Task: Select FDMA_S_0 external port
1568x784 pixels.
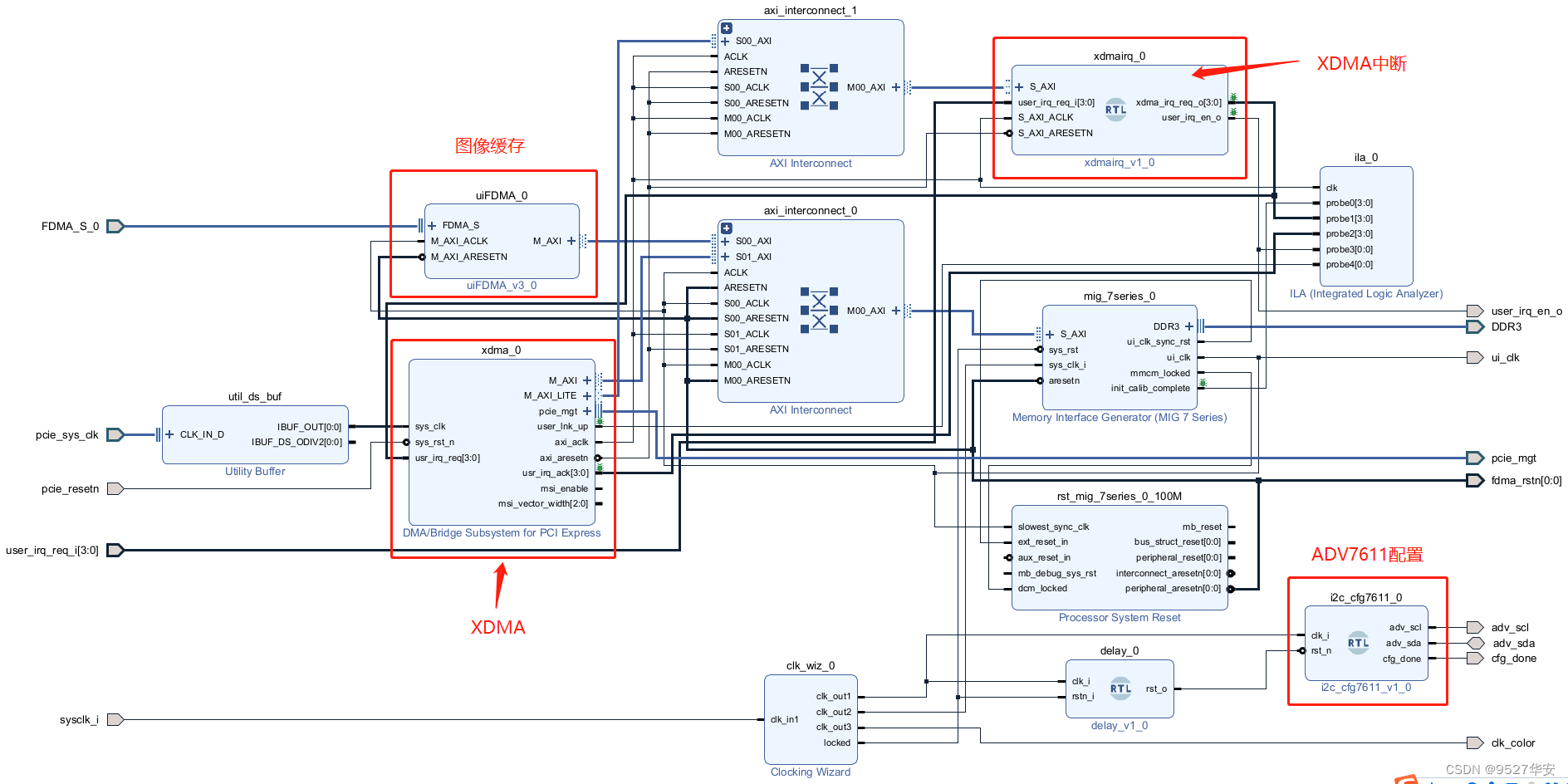Action: 115,226
